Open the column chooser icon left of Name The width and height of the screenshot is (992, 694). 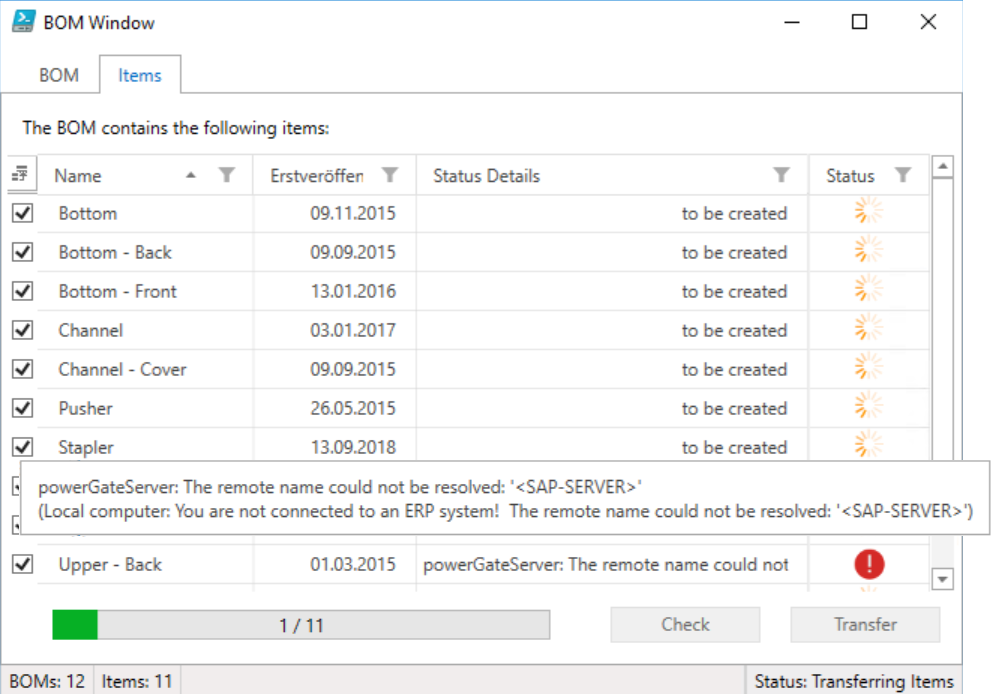[x=20, y=173]
